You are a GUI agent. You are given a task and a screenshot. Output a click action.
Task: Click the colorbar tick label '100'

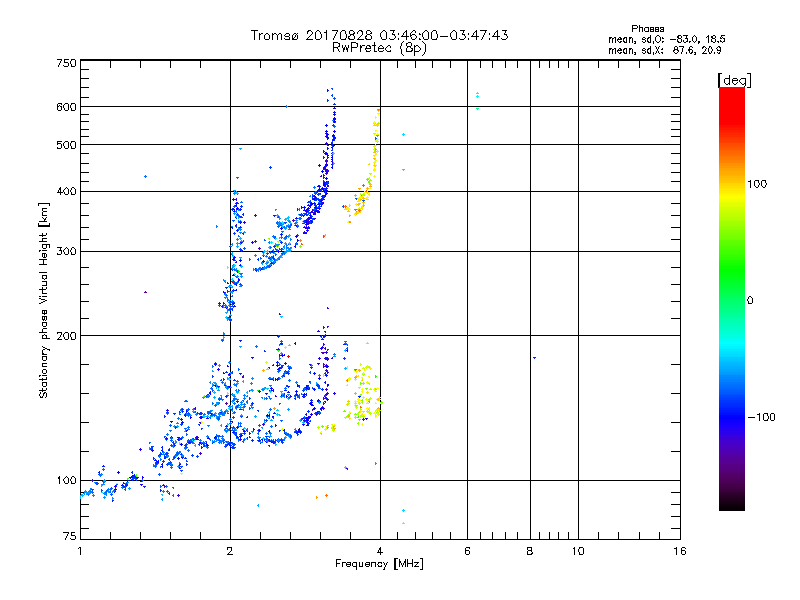click(757, 184)
